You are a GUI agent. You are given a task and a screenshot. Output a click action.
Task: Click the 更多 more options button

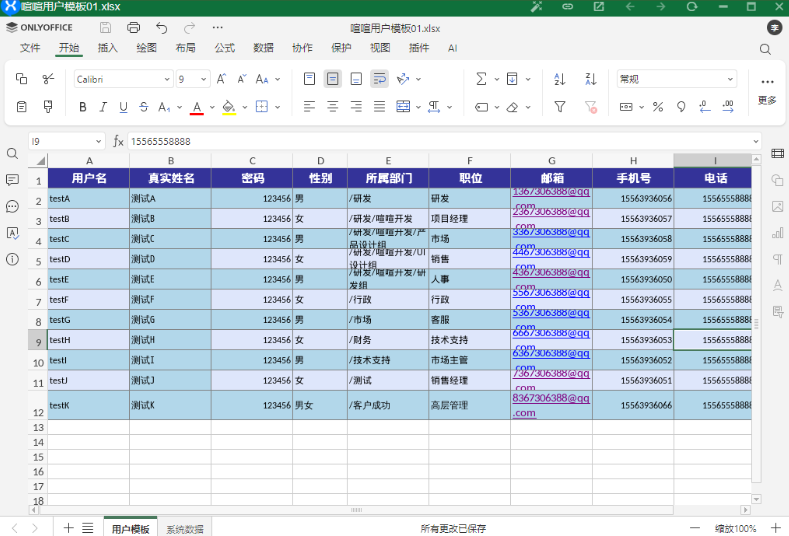[x=767, y=89]
